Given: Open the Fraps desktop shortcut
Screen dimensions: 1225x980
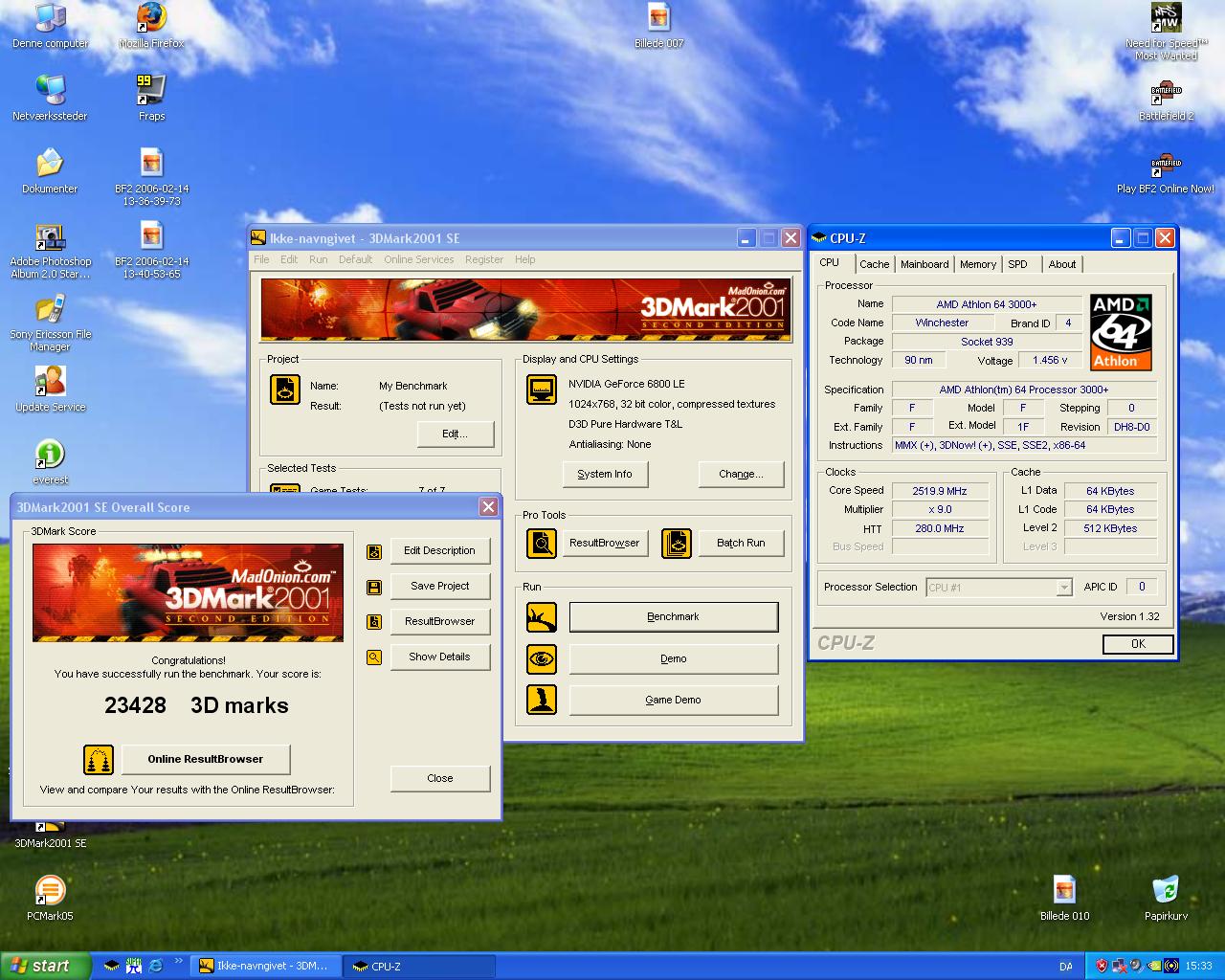Looking at the screenshot, I should tap(151, 99).
